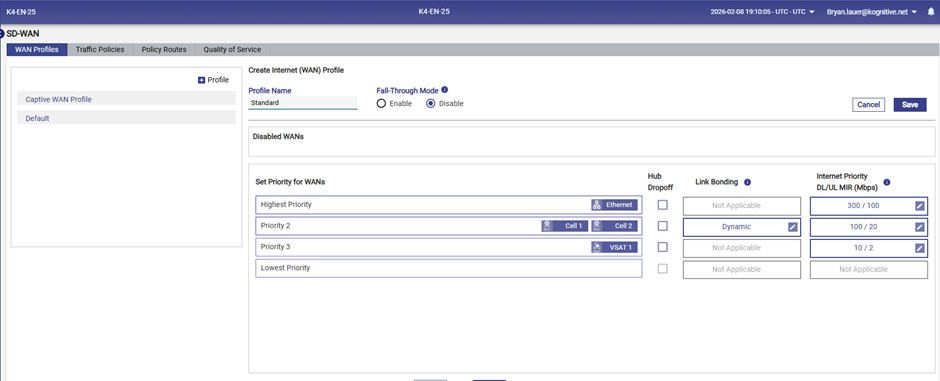Select the VSAT 1 WAN chip
The image size is (940, 381).
(x=614, y=247)
